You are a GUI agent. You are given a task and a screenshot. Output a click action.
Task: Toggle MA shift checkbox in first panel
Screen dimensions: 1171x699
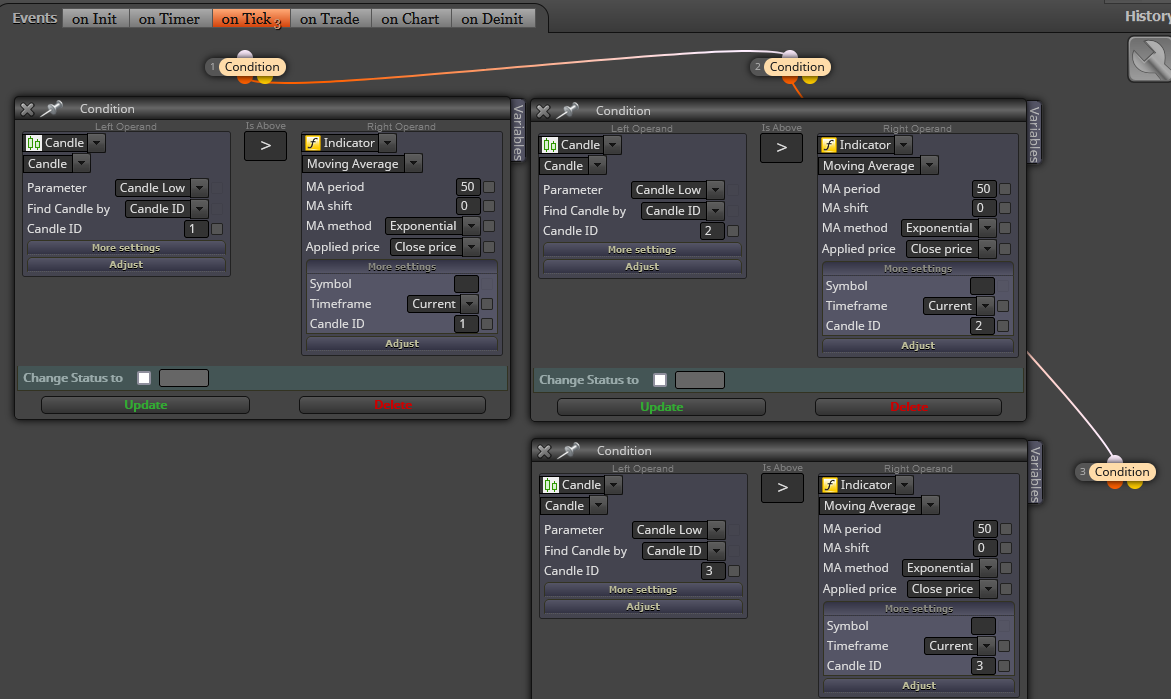[x=489, y=205]
